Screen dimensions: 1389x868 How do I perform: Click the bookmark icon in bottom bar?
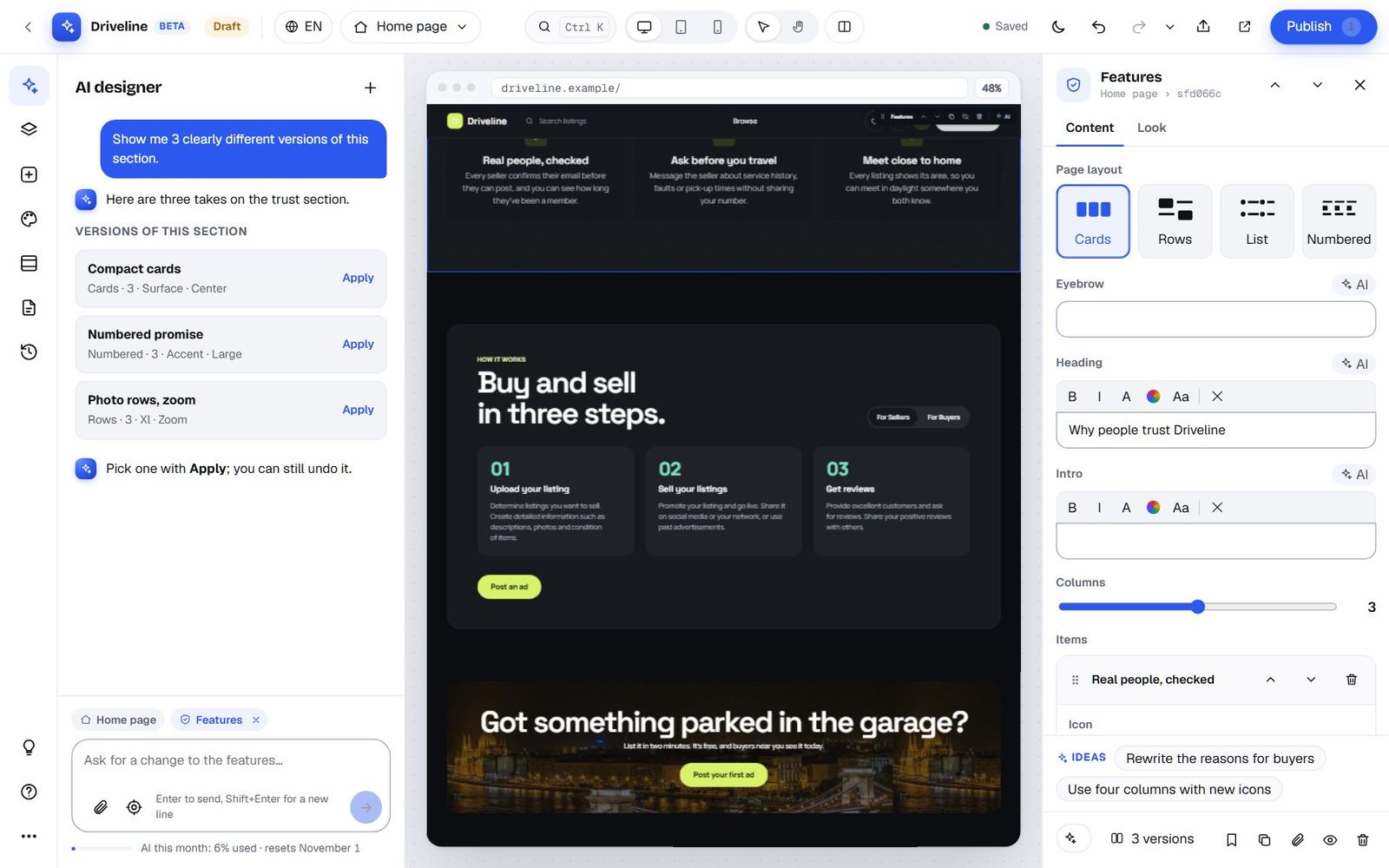click(x=1231, y=839)
